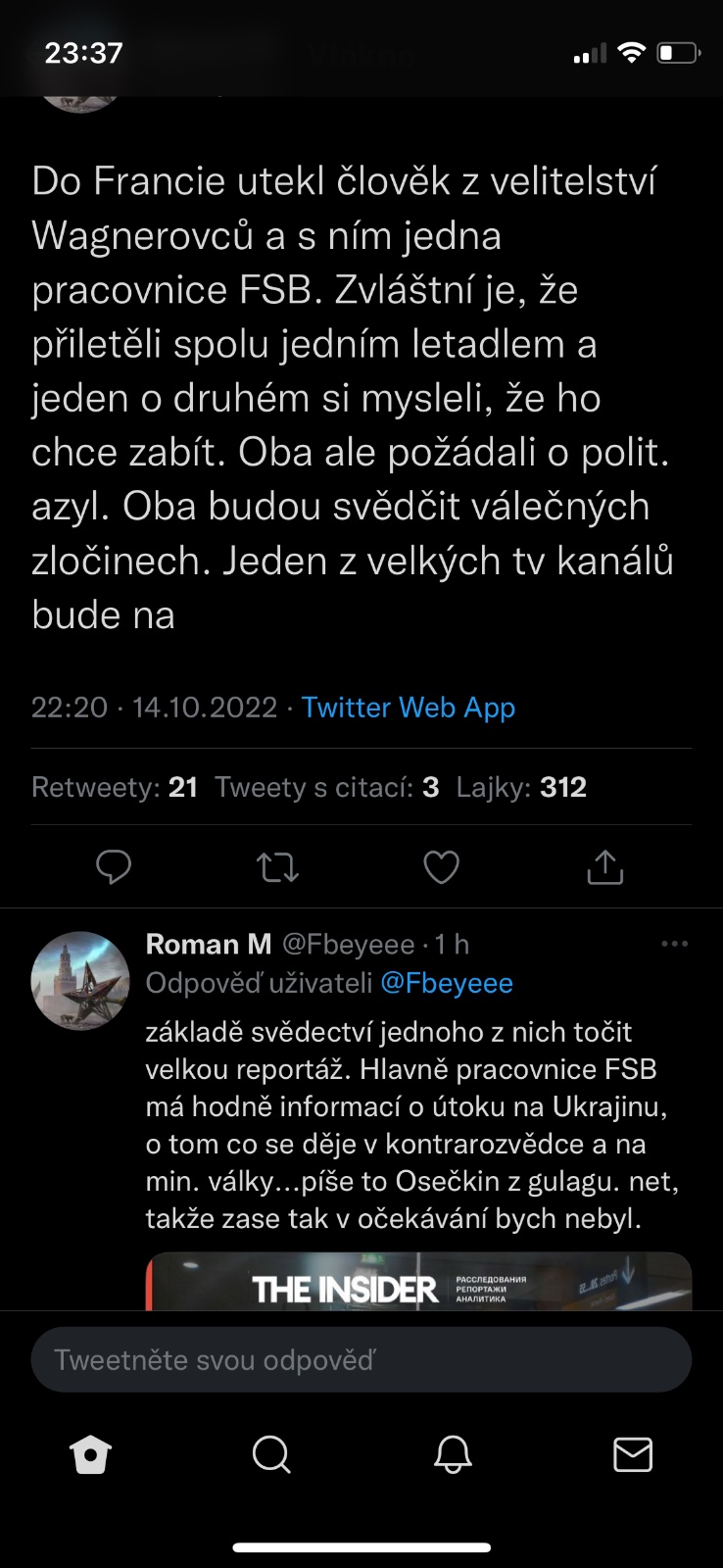The width and height of the screenshot is (723, 1568).
Task: Open Notifications bell tab
Action: pos(453,1455)
